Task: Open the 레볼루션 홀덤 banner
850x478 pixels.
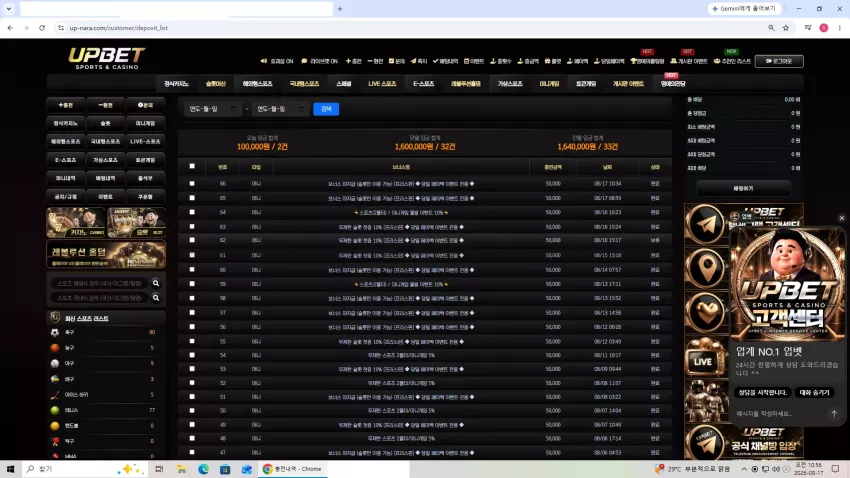Action: click(106, 254)
